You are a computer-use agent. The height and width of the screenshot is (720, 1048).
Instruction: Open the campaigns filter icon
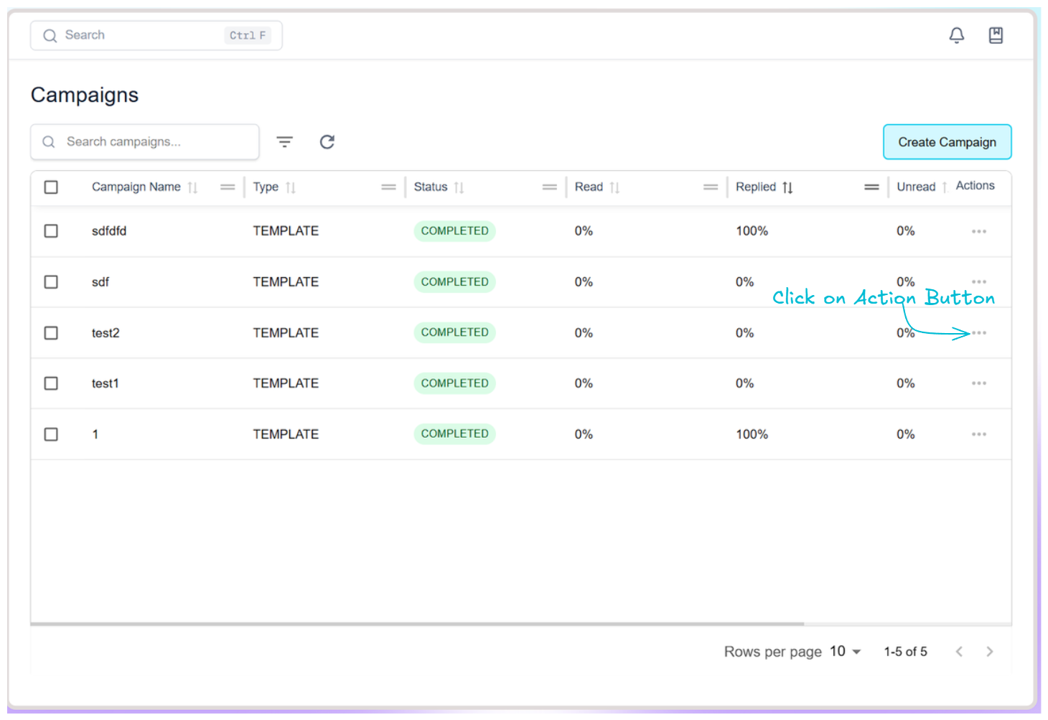tap(285, 142)
